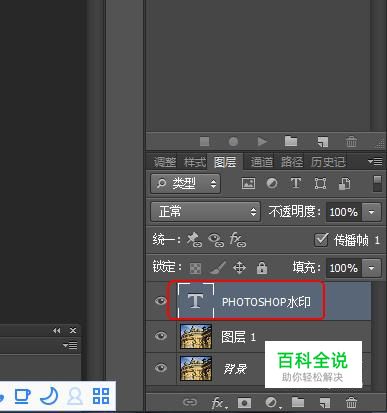The image size is (387, 413).
Task: Select the 背景 layer thumbnail
Action: click(196, 368)
